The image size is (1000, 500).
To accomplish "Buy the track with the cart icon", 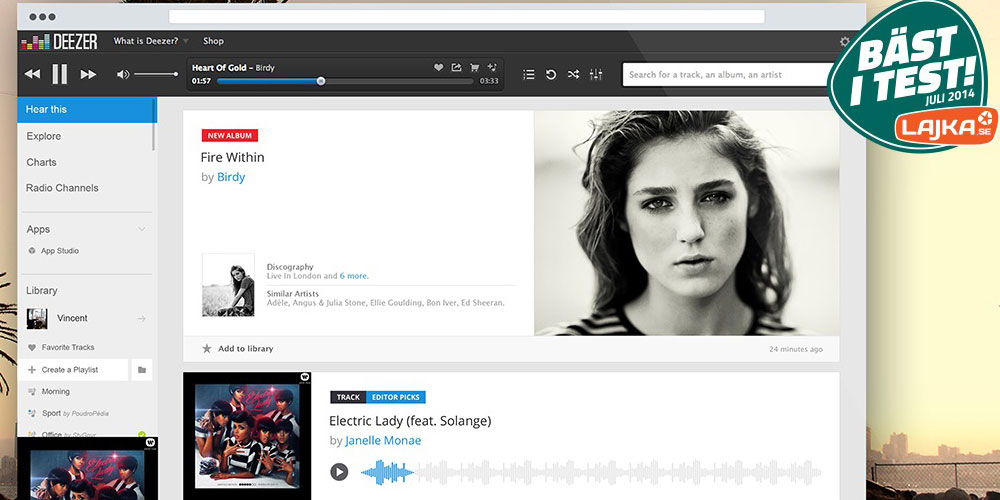I will pyautogui.click(x=474, y=67).
